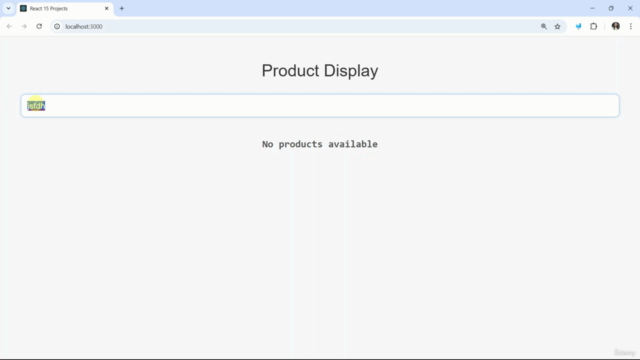
Task: Focus the product search input field
Action: click(x=320, y=106)
